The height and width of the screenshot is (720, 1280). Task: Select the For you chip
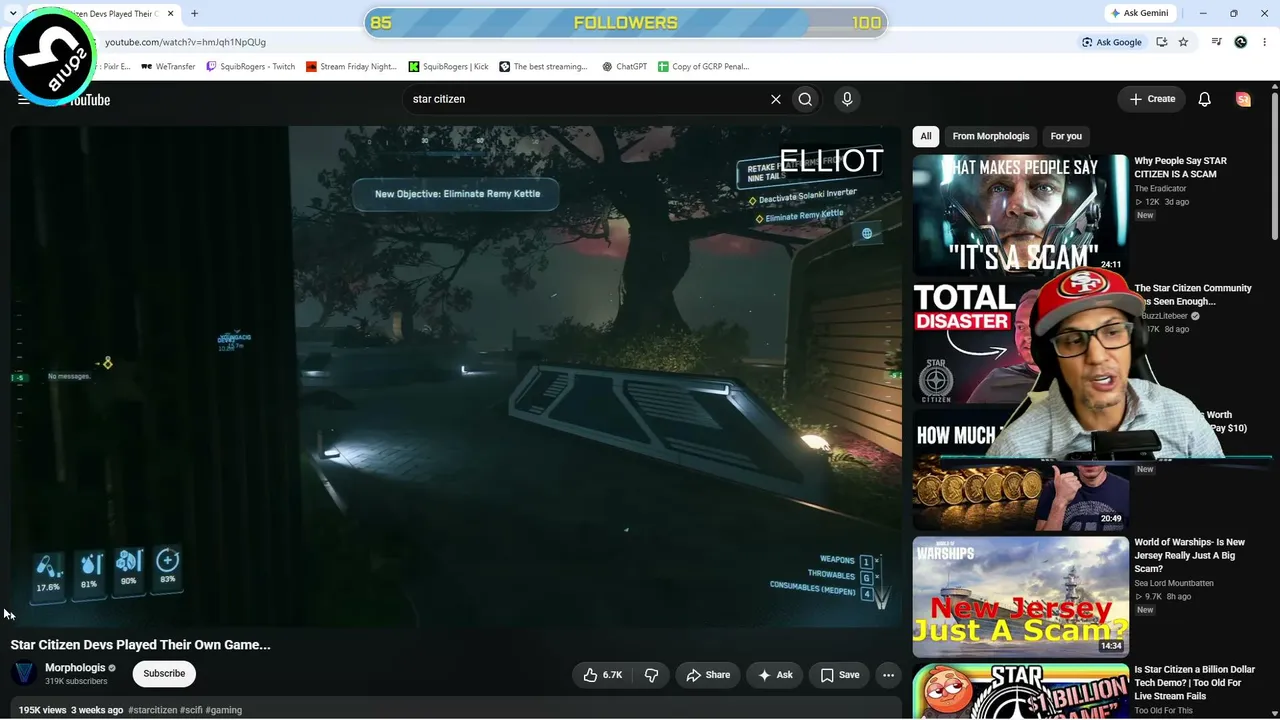click(1066, 136)
